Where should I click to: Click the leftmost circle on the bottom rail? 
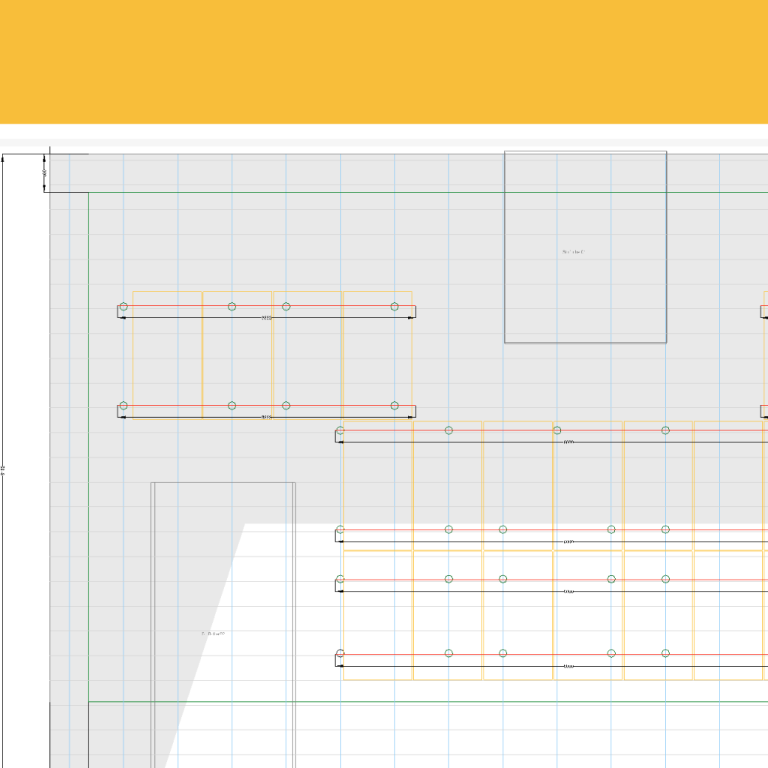coord(341,654)
